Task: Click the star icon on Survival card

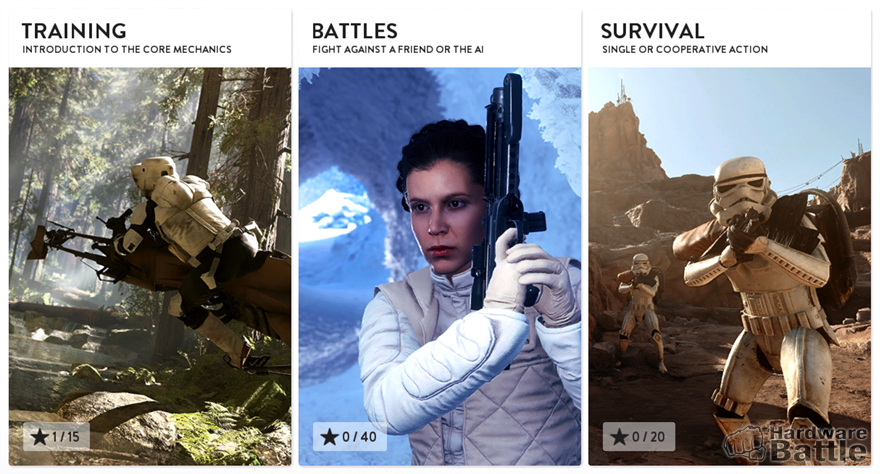Action: [x=619, y=437]
